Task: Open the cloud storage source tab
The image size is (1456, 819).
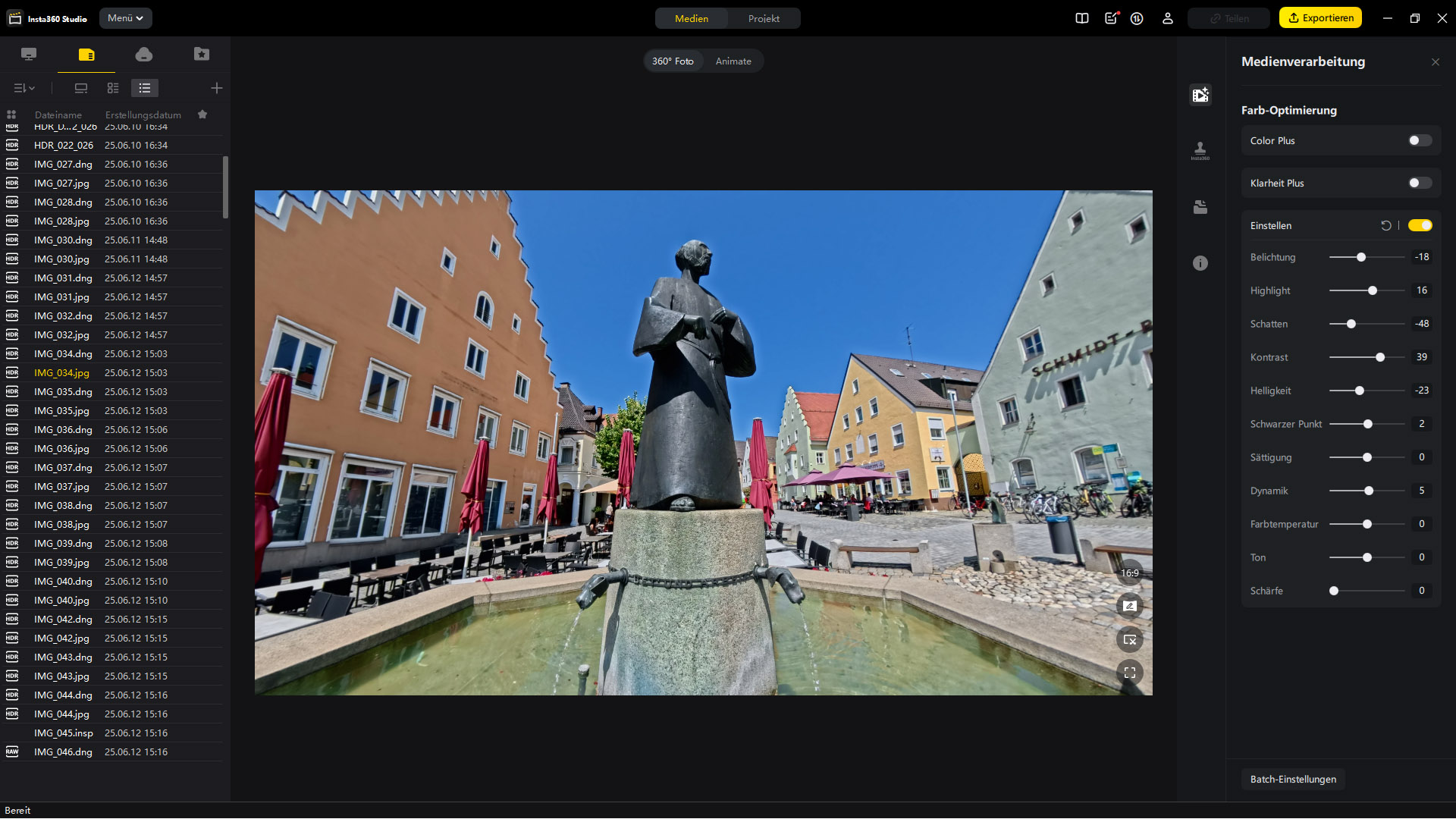Action: (x=144, y=54)
